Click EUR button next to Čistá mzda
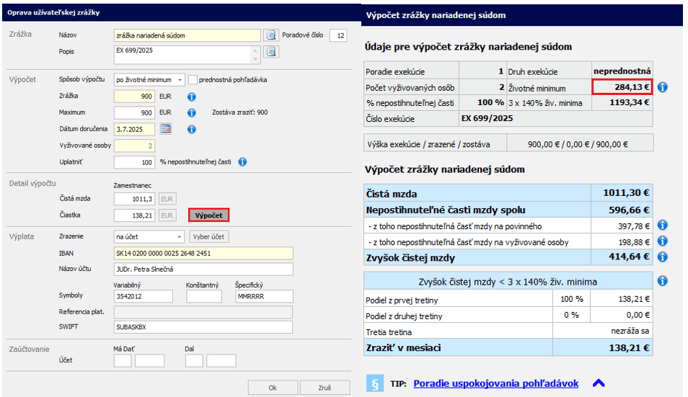This screenshot has width=688, height=397. tap(167, 199)
